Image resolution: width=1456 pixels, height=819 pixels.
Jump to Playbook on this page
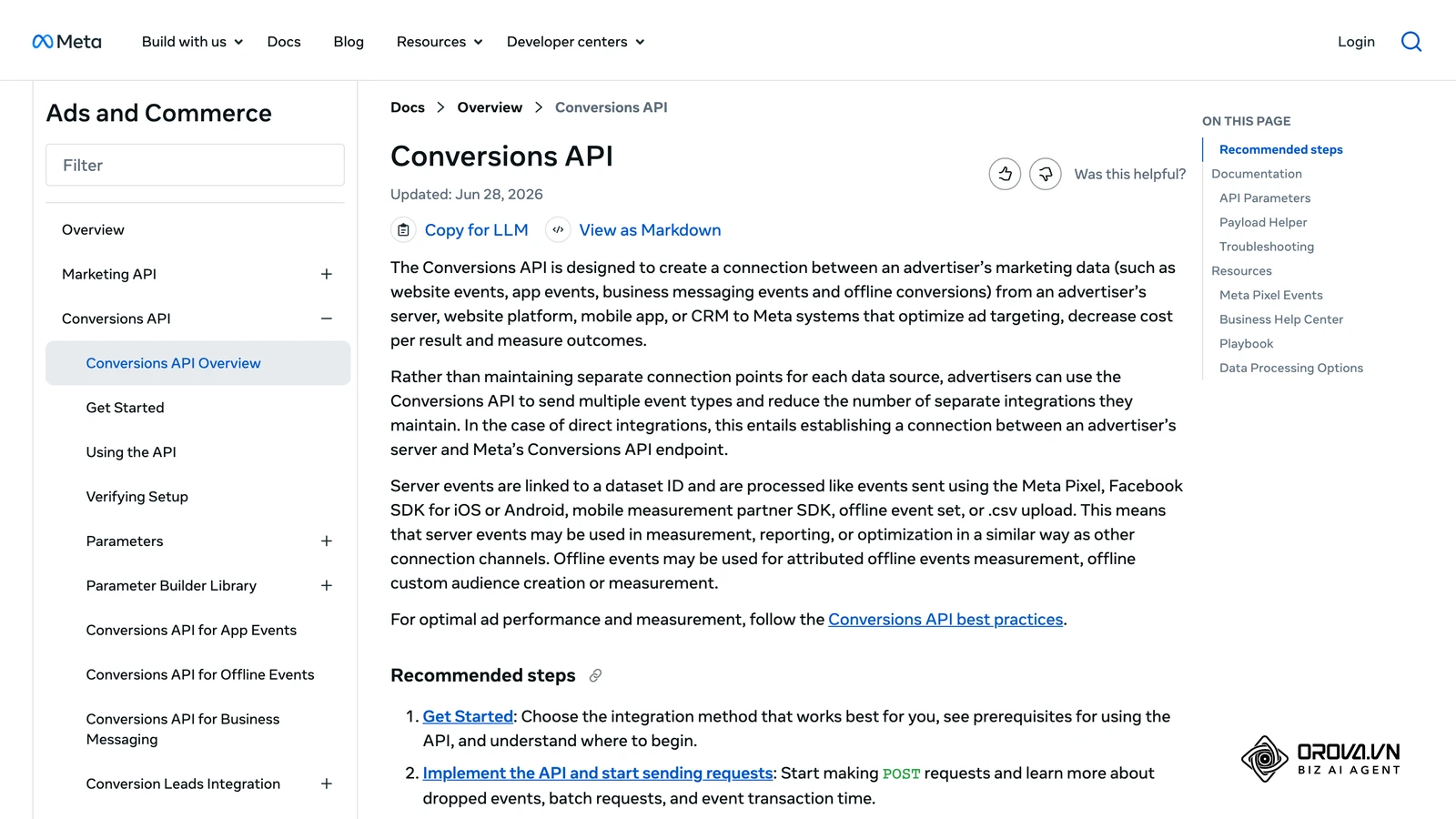(x=1247, y=344)
